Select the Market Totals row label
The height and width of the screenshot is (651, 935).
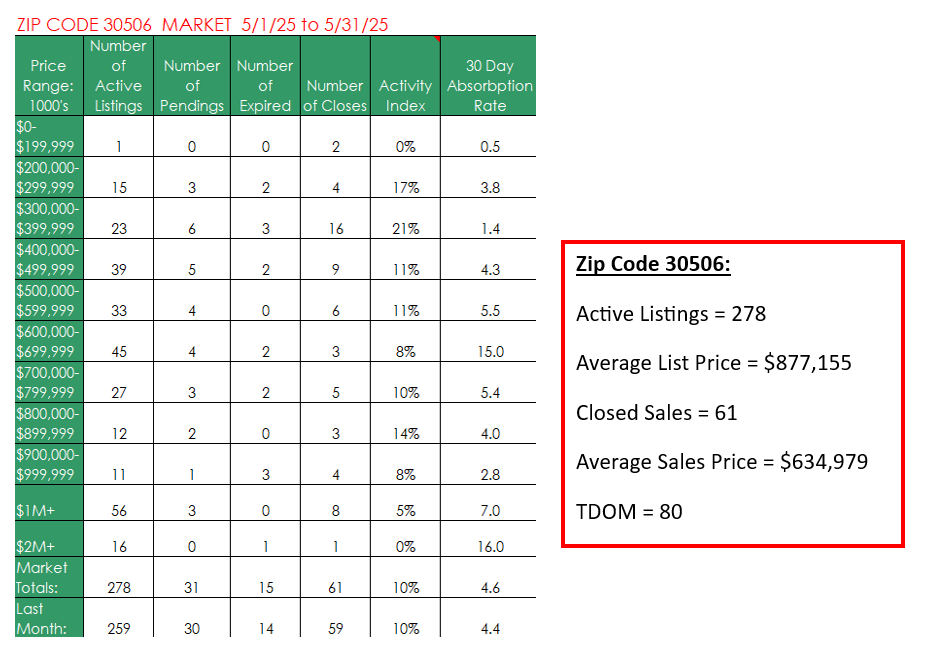pyautogui.click(x=49, y=577)
